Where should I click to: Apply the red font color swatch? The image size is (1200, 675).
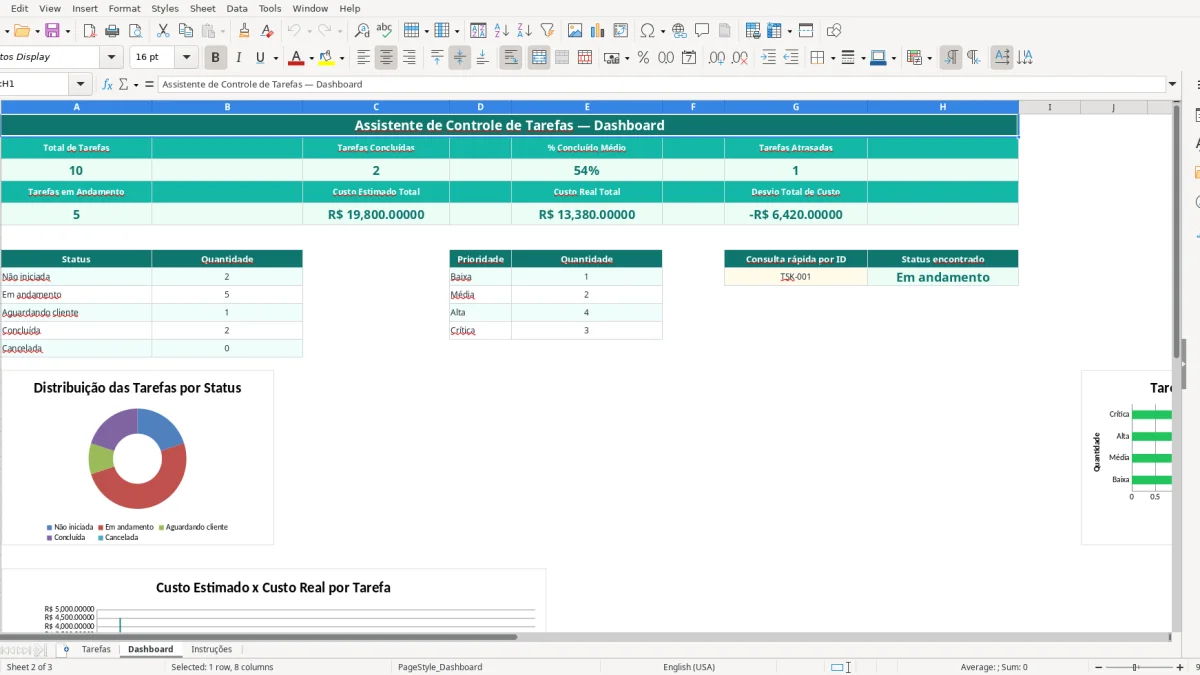[295, 58]
